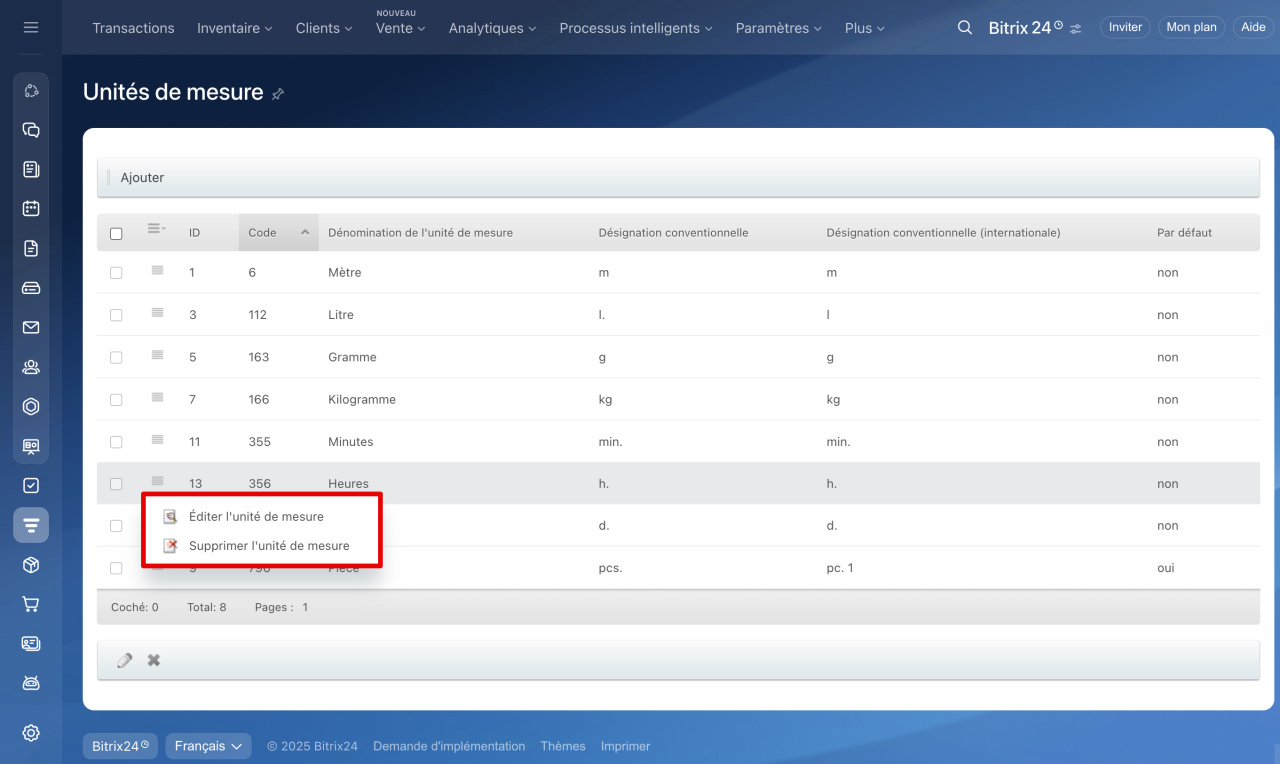Open the presentation board sidebar icon
The height and width of the screenshot is (764, 1280).
click(31, 446)
